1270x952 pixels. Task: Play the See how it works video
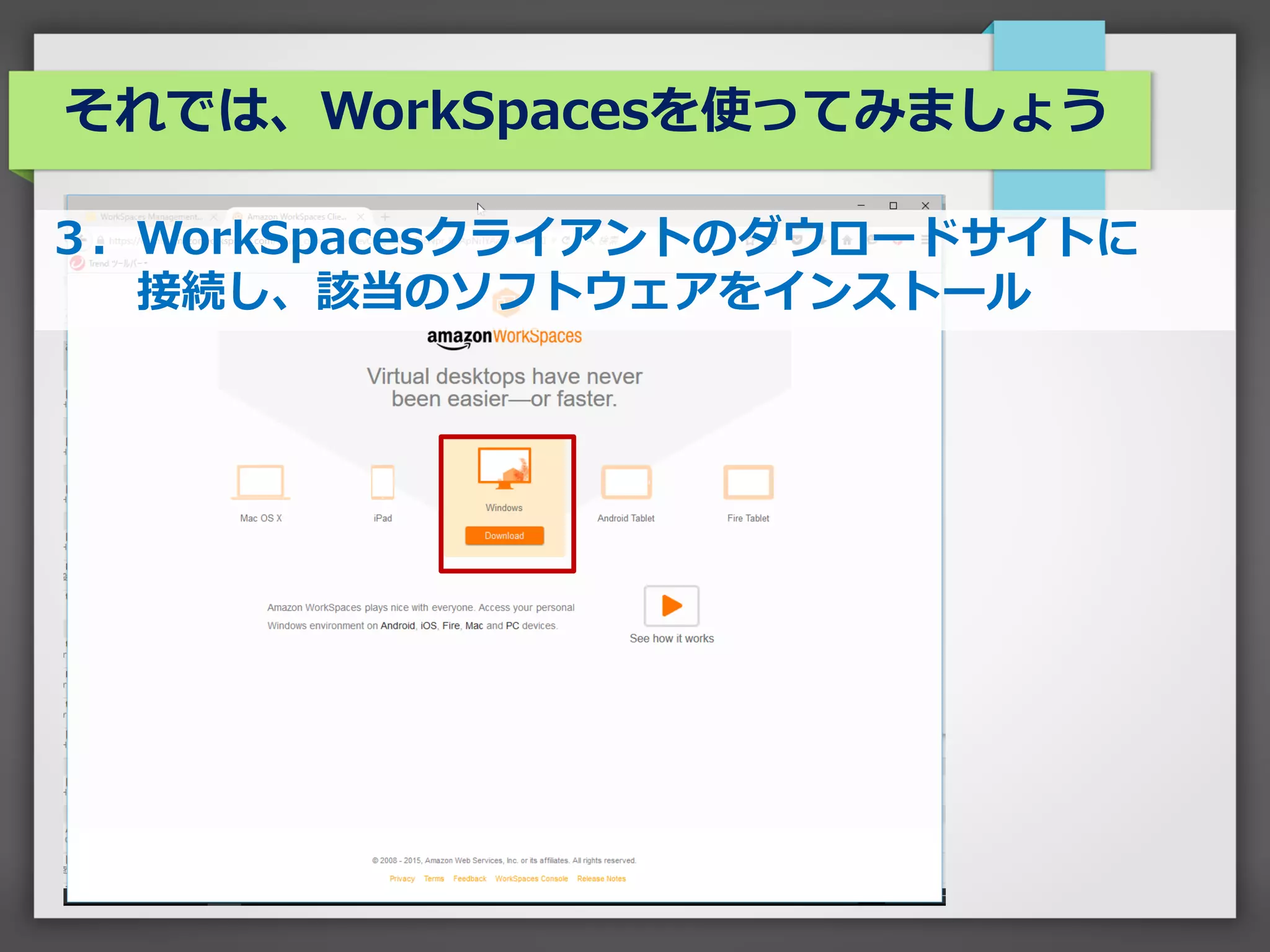tap(672, 606)
